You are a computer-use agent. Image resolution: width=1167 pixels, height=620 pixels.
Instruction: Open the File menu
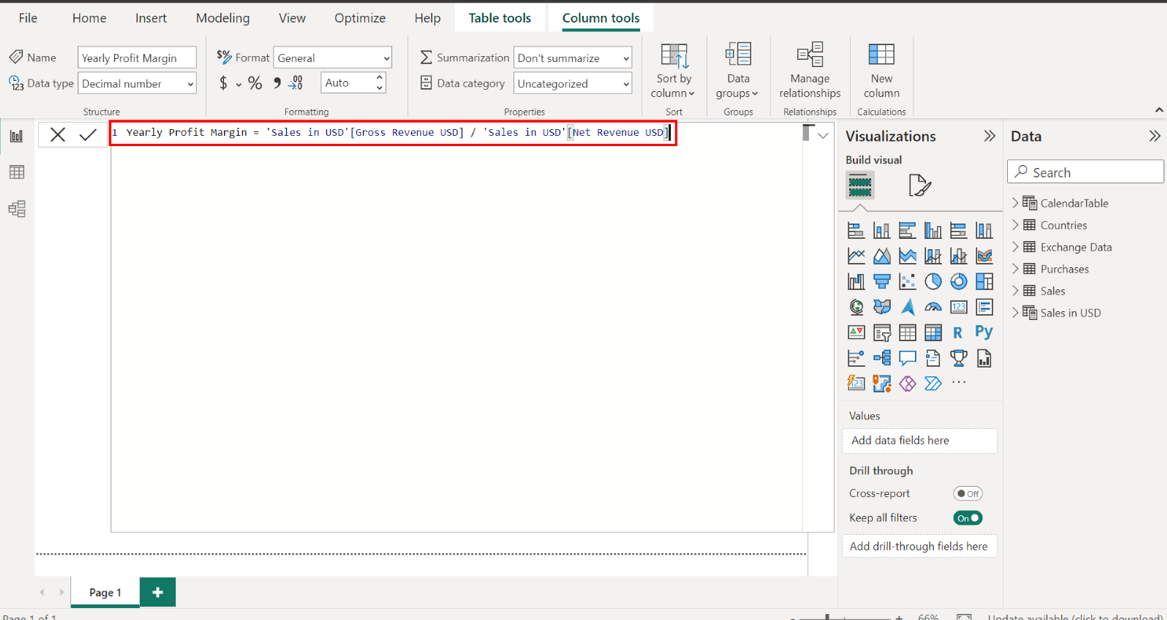tap(28, 18)
